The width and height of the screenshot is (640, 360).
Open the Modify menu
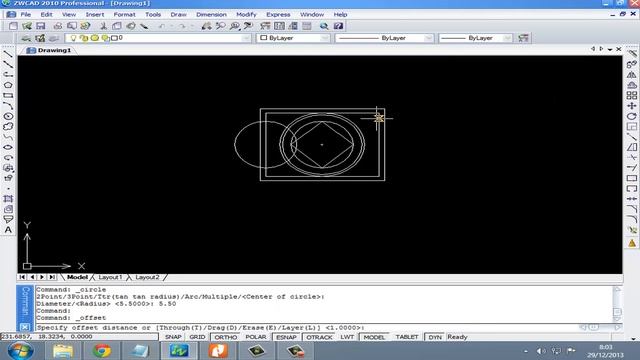(246, 15)
